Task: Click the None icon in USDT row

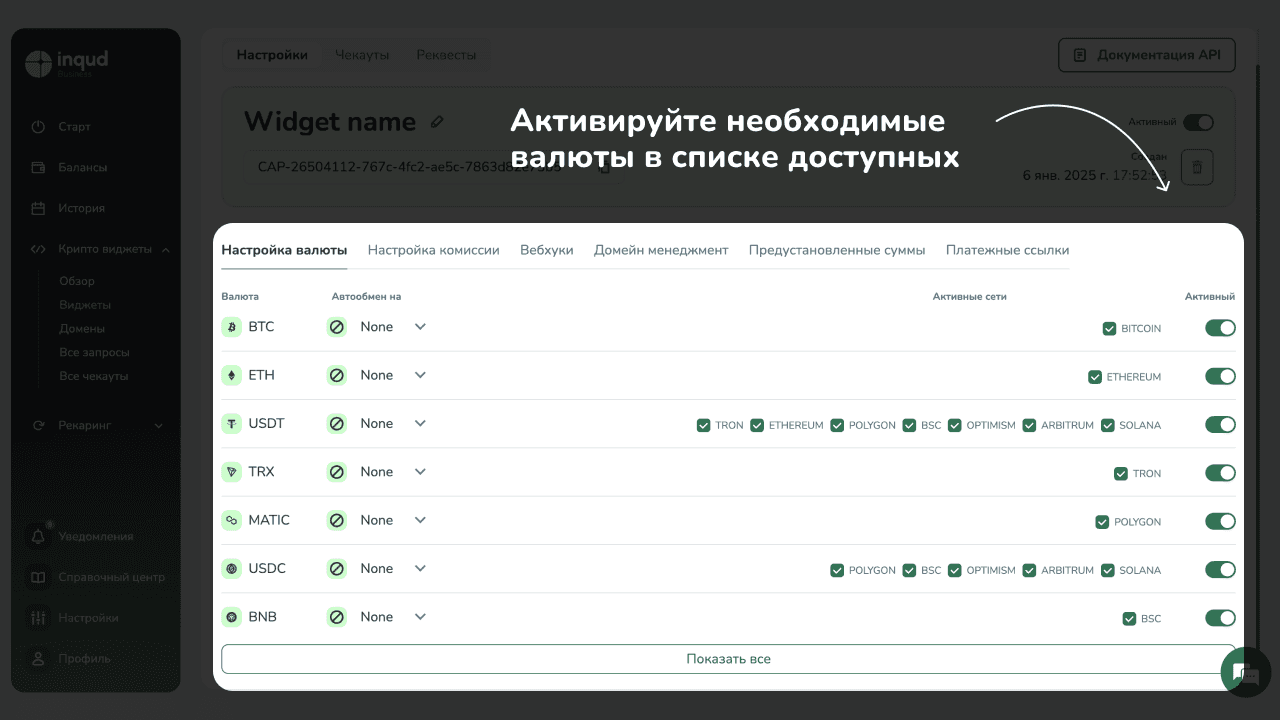Action: coord(337,424)
